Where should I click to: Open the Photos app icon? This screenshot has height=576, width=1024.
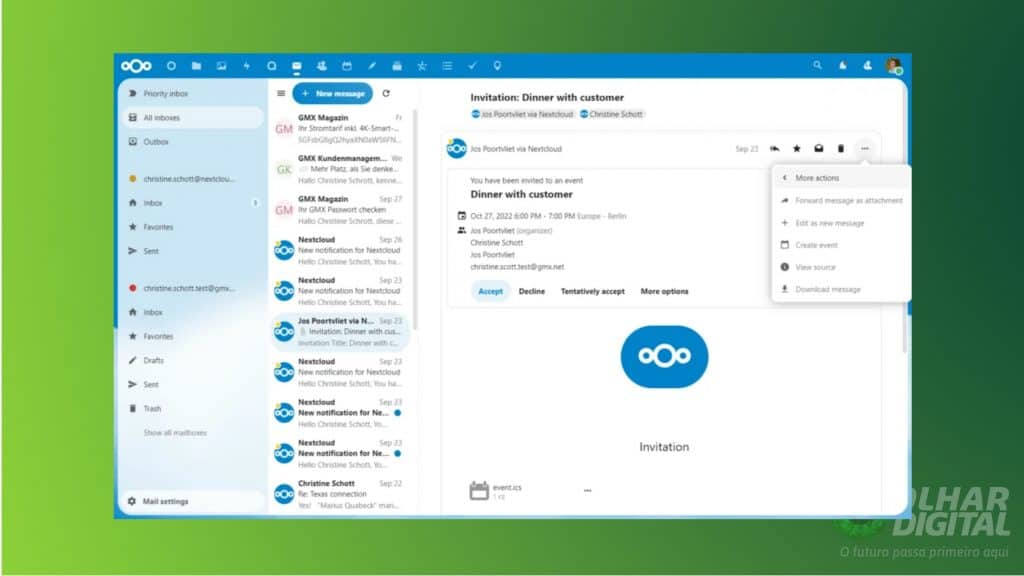(x=221, y=66)
